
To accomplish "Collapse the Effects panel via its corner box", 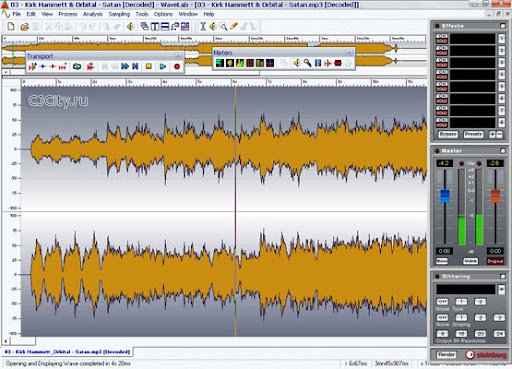I will click(x=502, y=26).
